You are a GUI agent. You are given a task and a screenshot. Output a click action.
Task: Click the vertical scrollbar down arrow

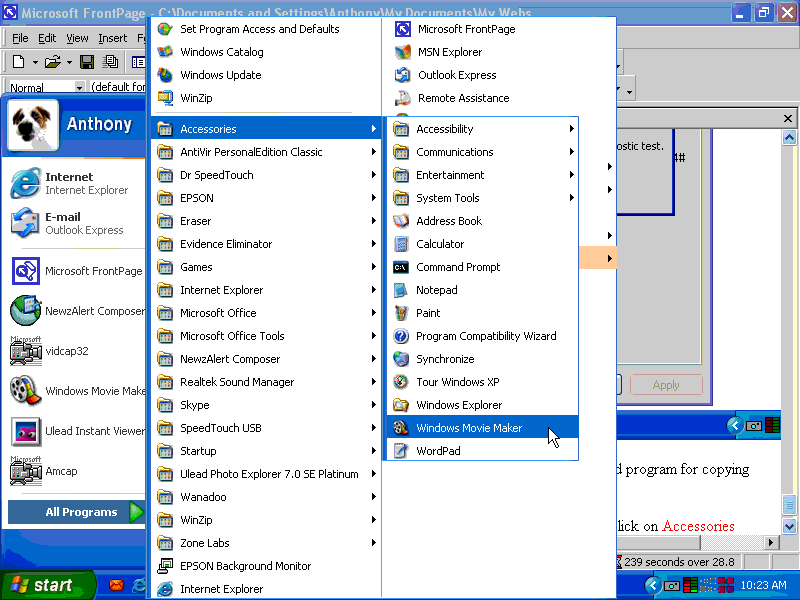click(789, 526)
